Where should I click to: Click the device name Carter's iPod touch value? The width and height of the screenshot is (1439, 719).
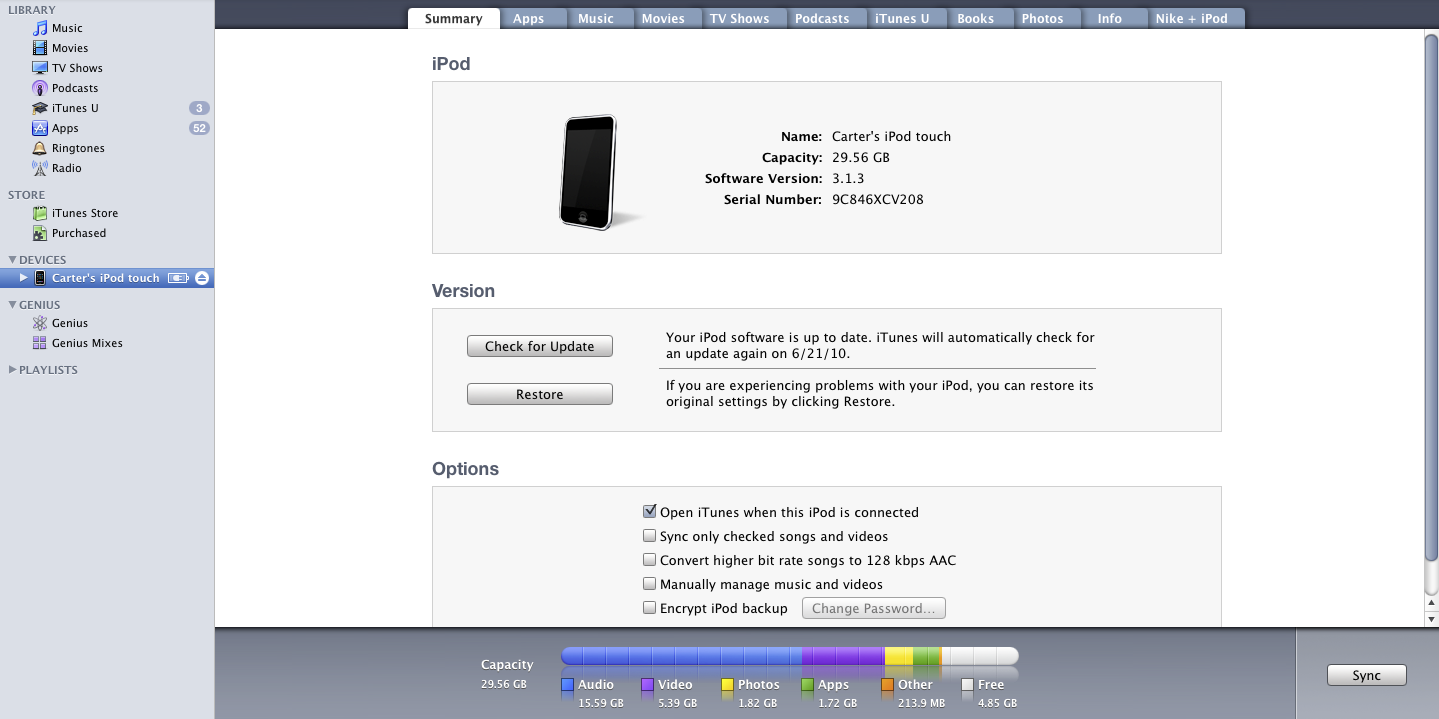pos(891,136)
